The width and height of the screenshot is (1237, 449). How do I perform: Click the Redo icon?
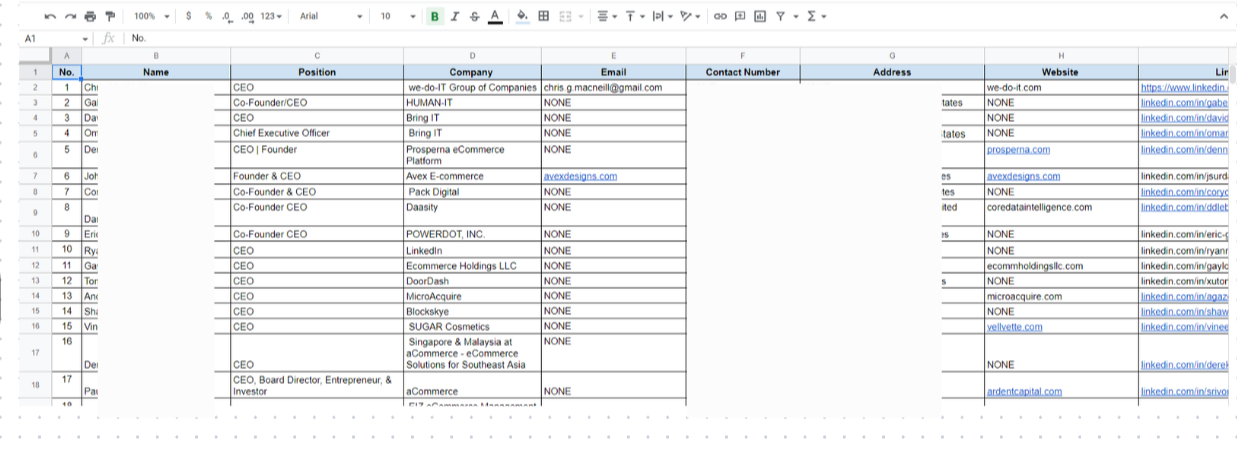coord(70,16)
